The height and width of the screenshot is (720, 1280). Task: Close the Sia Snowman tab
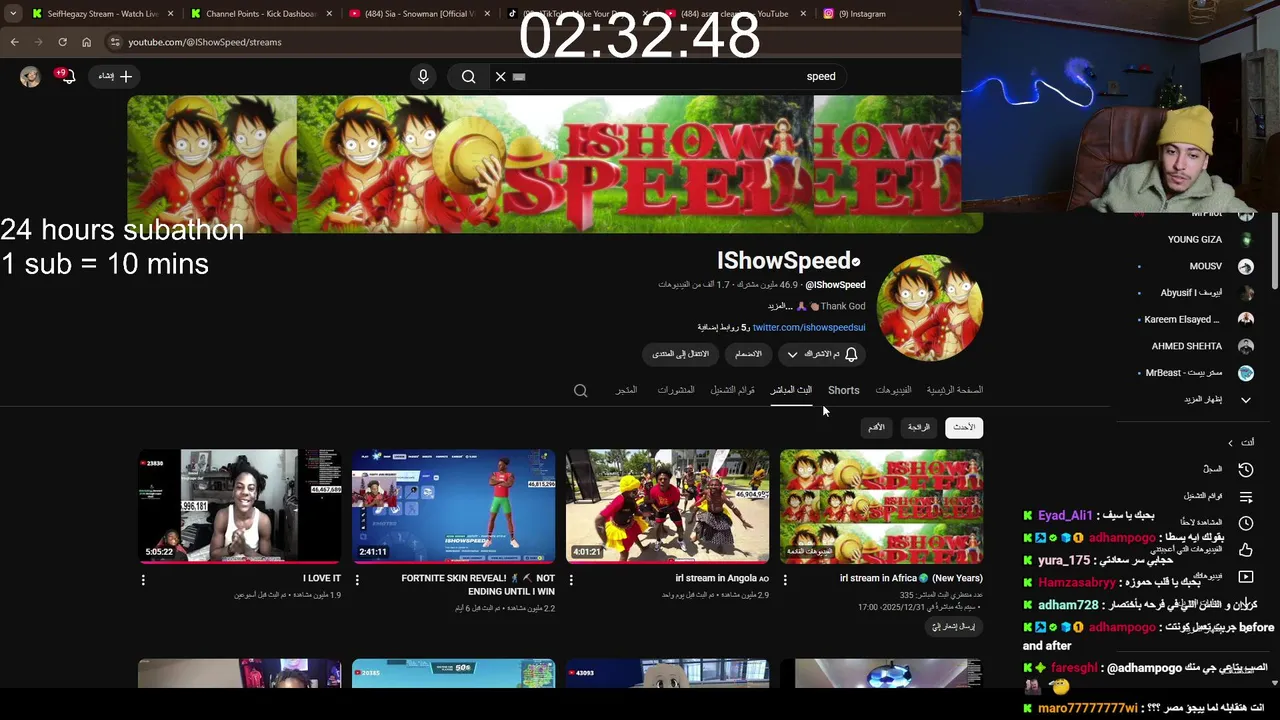[487, 14]
